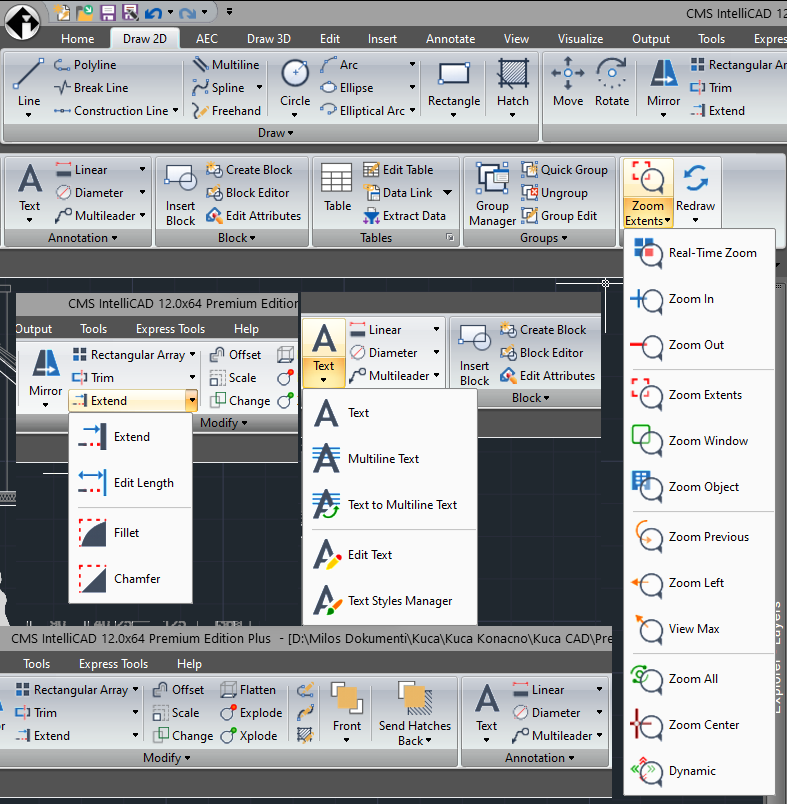The image size is (787, 804).
Task: Select View Max from zoom list
Action: click(698, 629)
